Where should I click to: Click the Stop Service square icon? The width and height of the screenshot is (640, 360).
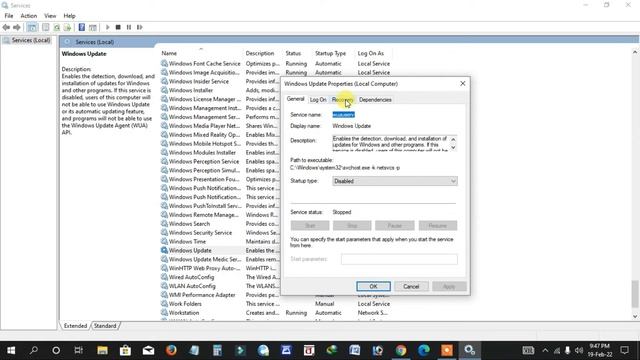(x=118, y=27)
